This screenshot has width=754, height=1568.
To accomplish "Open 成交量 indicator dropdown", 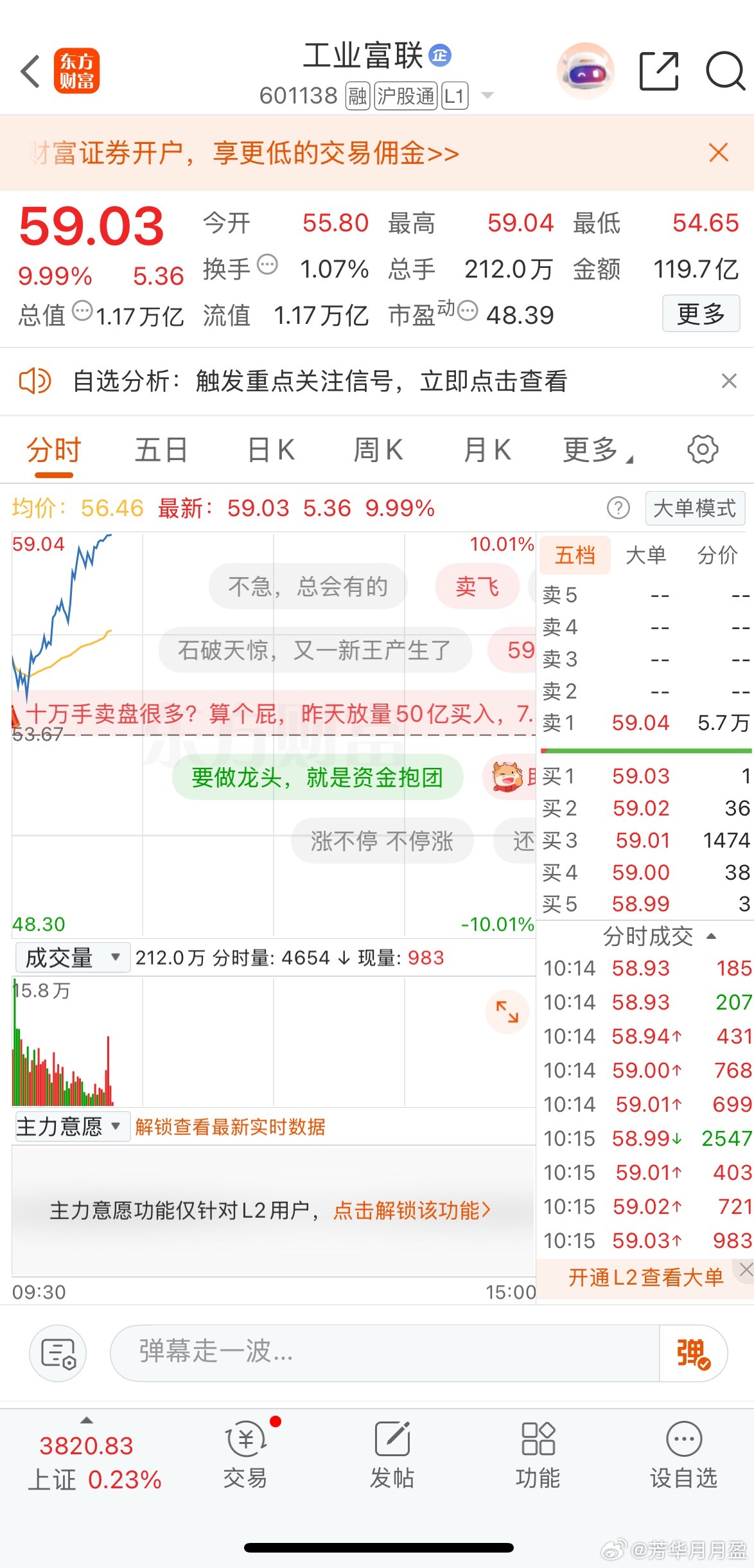I will coord(72,958).
